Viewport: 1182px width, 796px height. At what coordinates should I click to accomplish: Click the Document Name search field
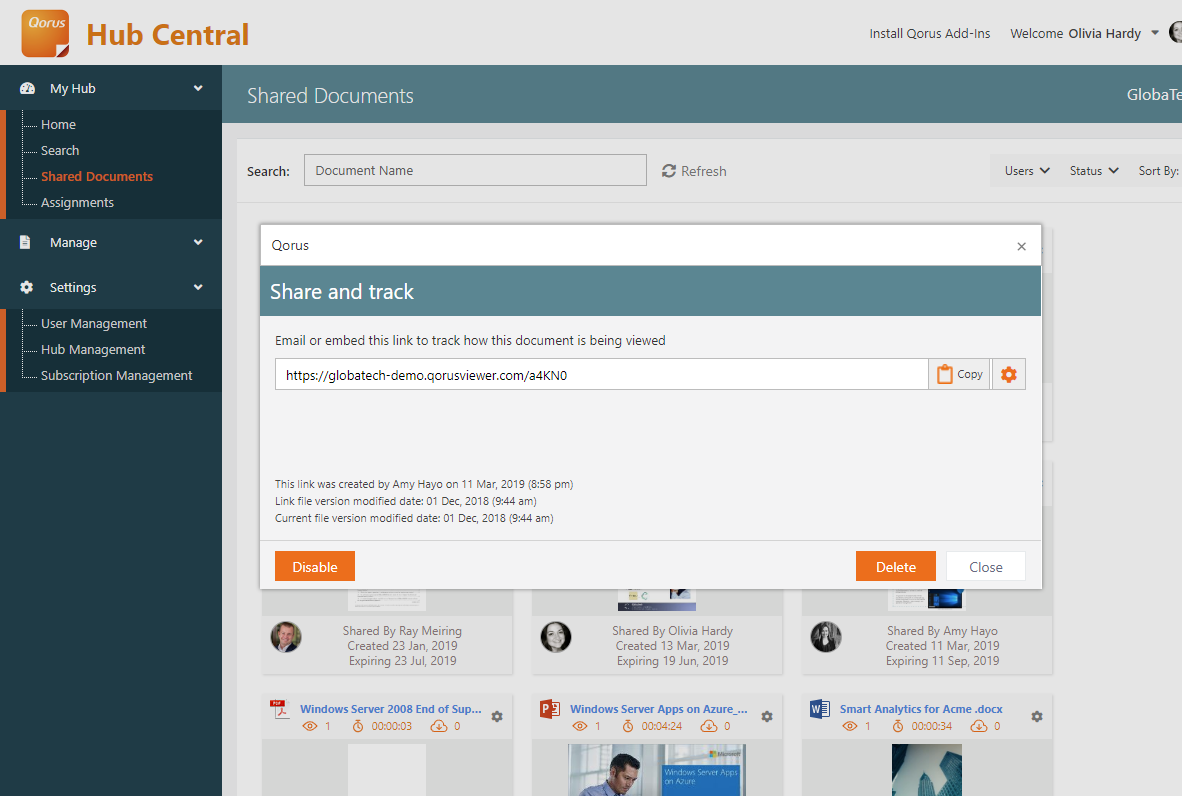pyautogui.click(x=475, y=170)
